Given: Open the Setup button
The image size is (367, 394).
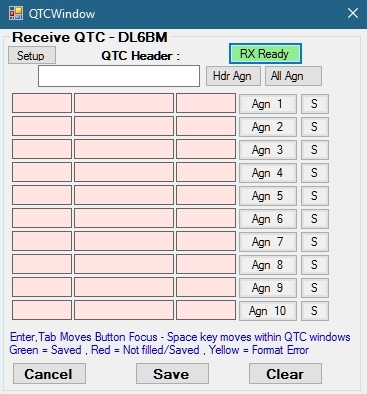Looking at the screenshot, I should [x=32, y=55].
